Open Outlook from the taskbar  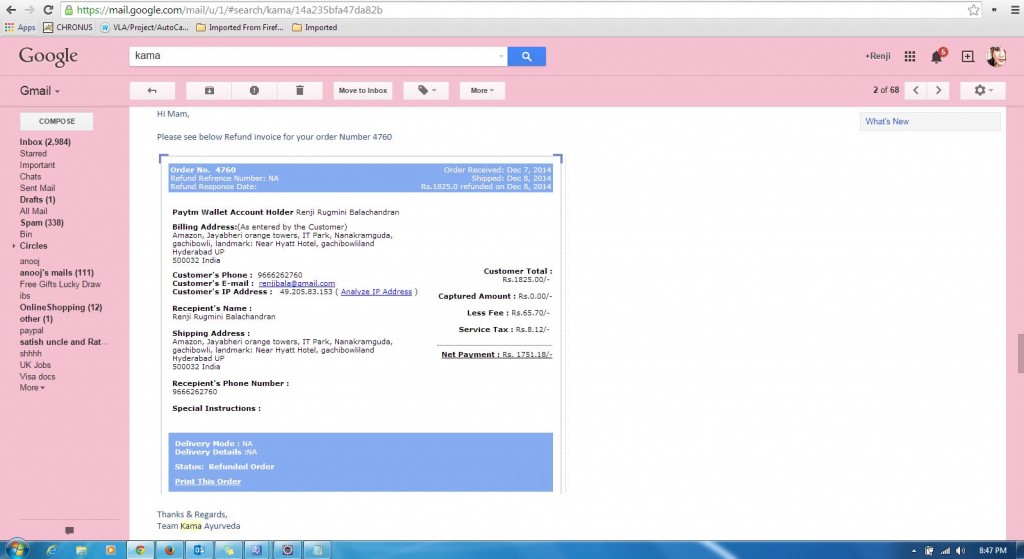(x=199, y=550)
